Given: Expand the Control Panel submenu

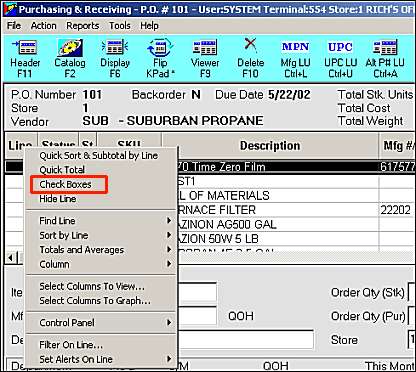Looking at the screenshot, I should pyautogui.click(x=100, y=323).
